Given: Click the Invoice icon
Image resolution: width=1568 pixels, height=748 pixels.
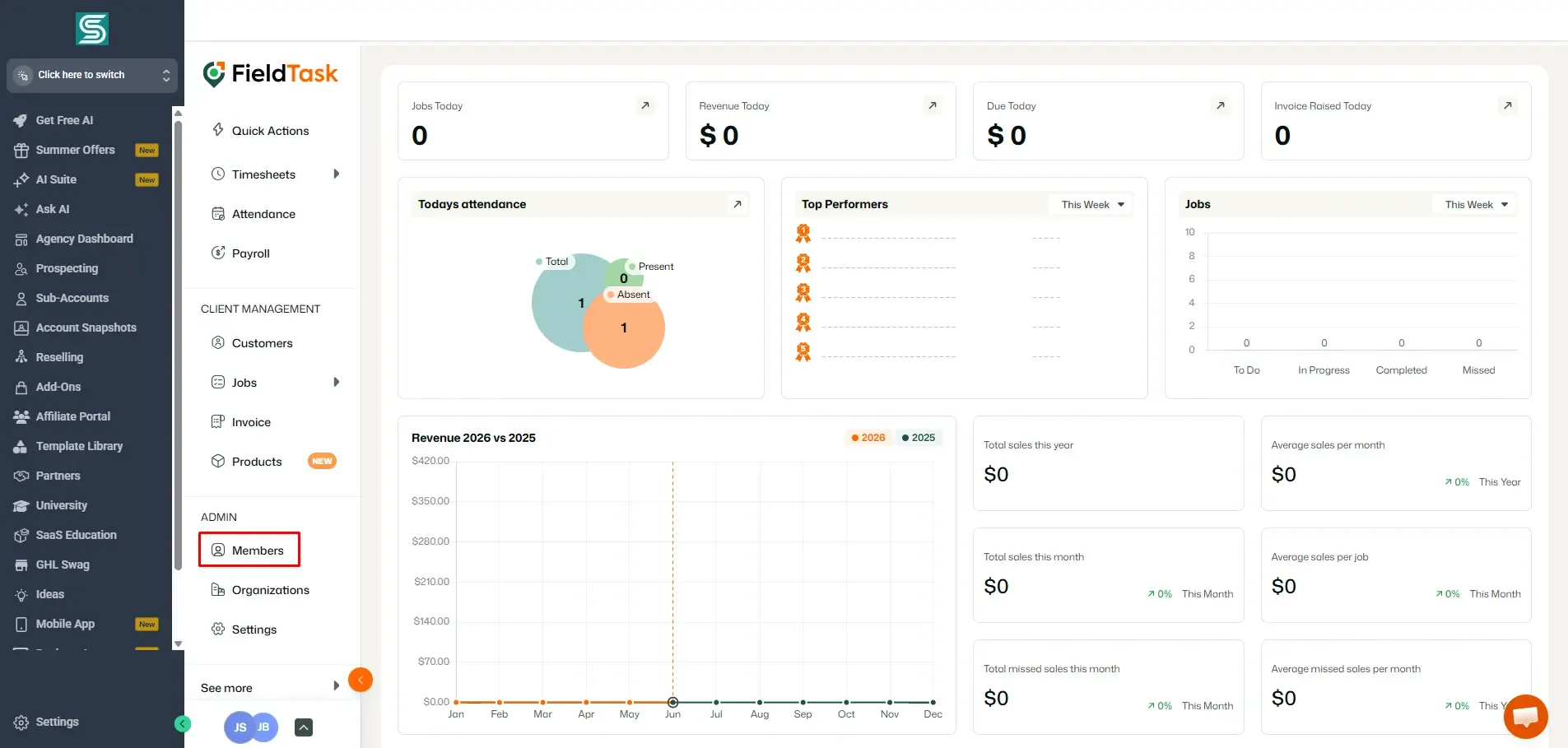Looking at the screenshot, I should tap(218, 421).
